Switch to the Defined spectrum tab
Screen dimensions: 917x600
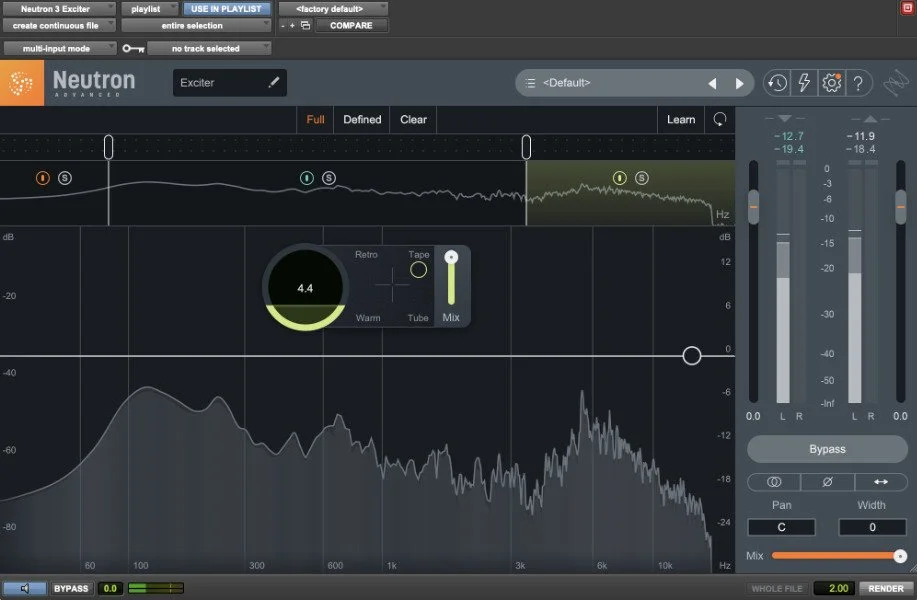pos(362,119)
